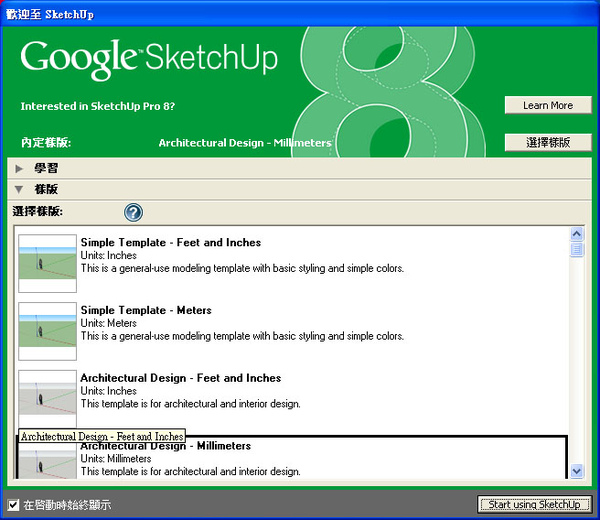The image size is (600, 520).
Task: Collapse the 樣版 section triangle
Action: [19, 189]
